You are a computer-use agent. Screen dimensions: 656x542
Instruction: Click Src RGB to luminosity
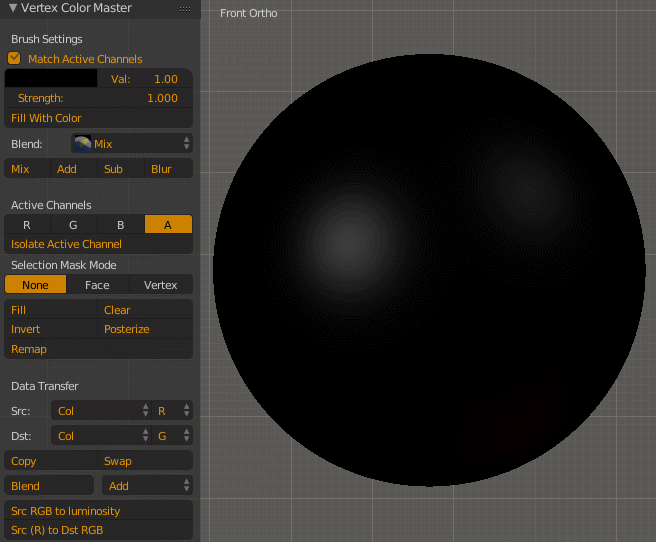point(98,511)
